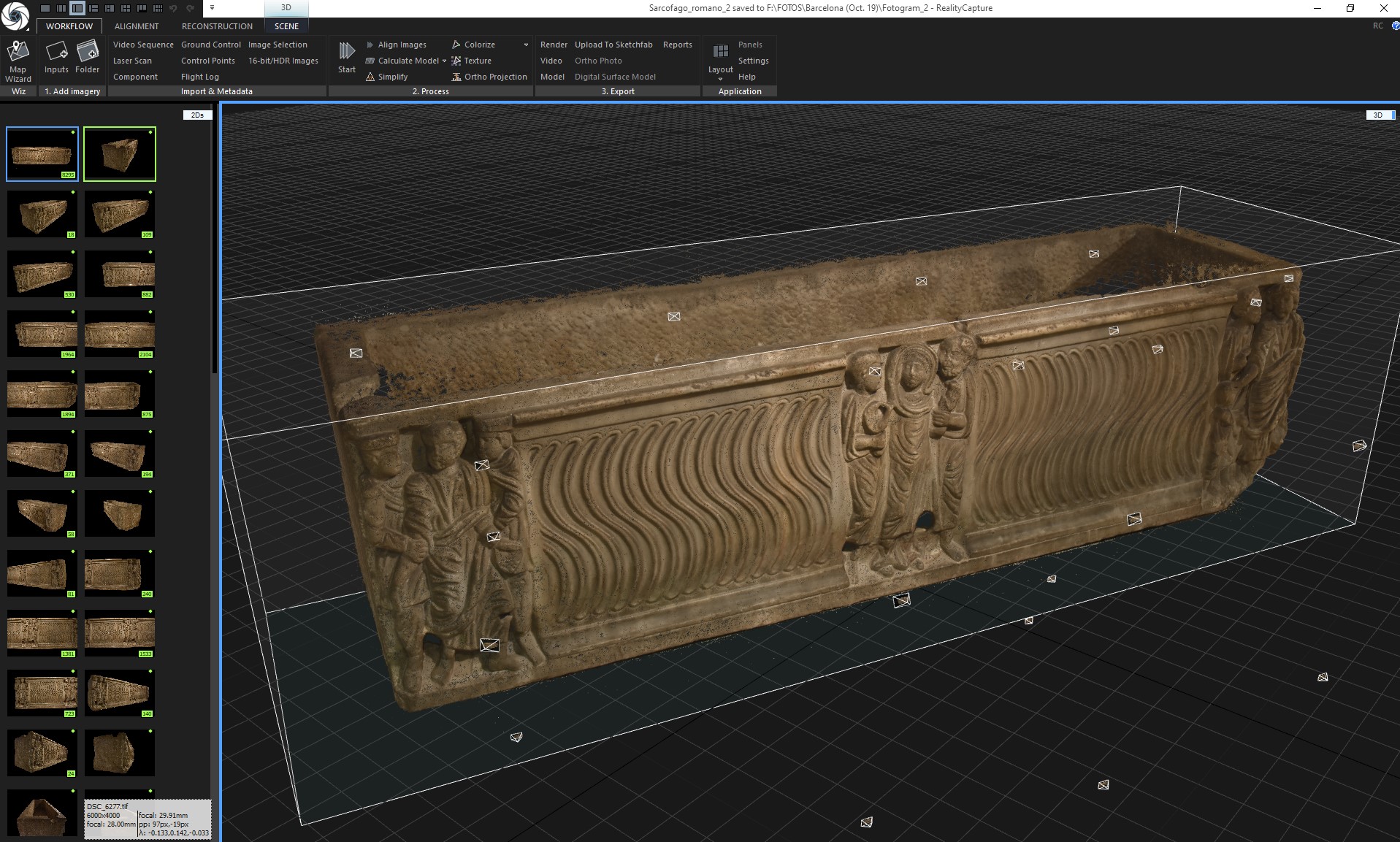Select the thumbnail labeled 8295

(x=42, y=154)
